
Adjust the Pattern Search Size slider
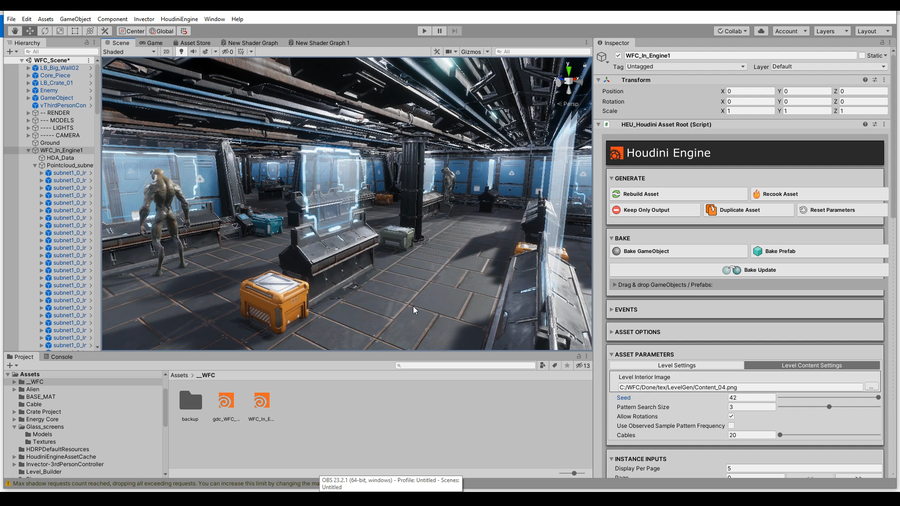click(x=828, y=407)
